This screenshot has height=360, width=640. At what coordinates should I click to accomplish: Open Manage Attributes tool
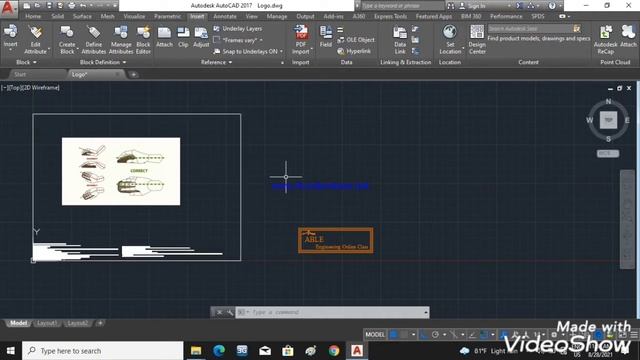pos(121,40)
